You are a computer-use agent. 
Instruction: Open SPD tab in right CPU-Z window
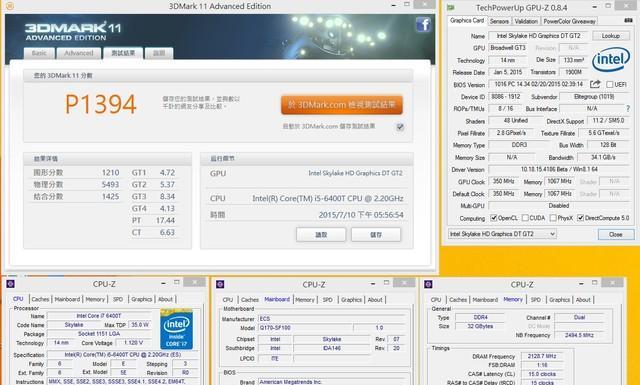click(536, 300)
